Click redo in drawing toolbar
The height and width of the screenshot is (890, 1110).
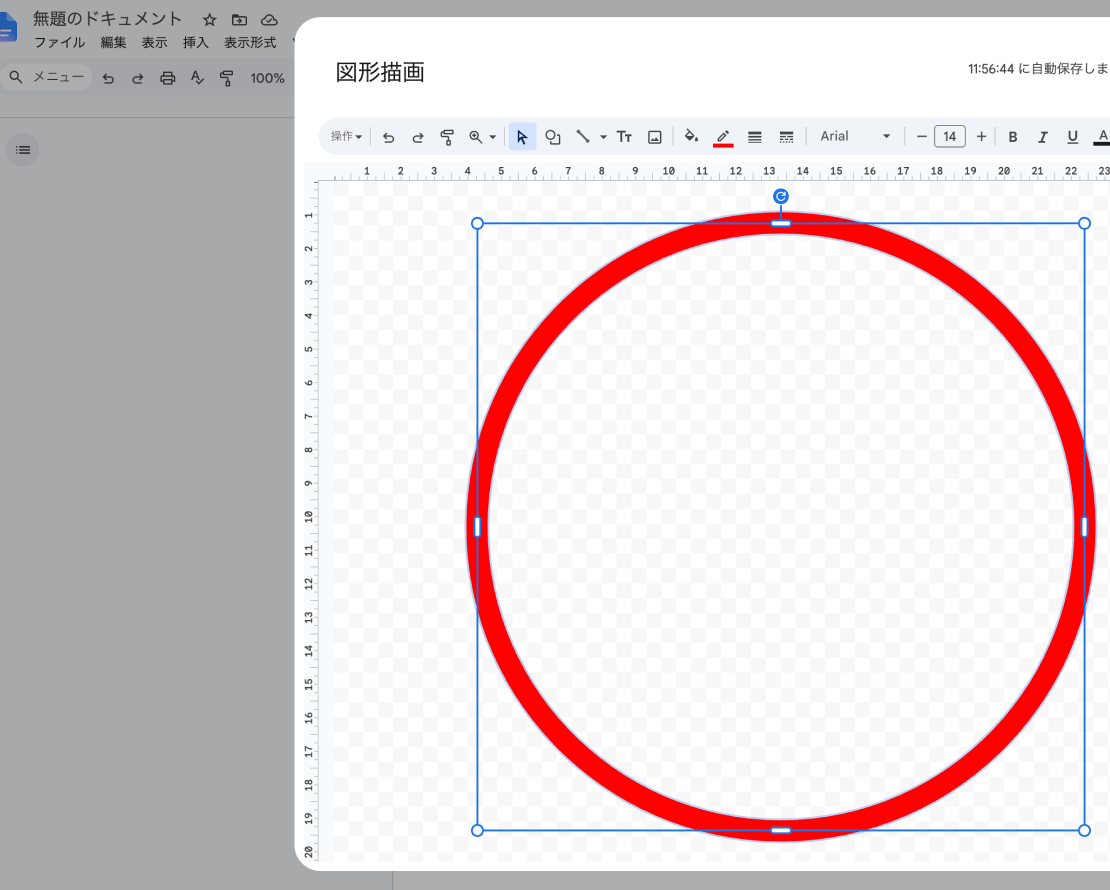coord(418,137)
